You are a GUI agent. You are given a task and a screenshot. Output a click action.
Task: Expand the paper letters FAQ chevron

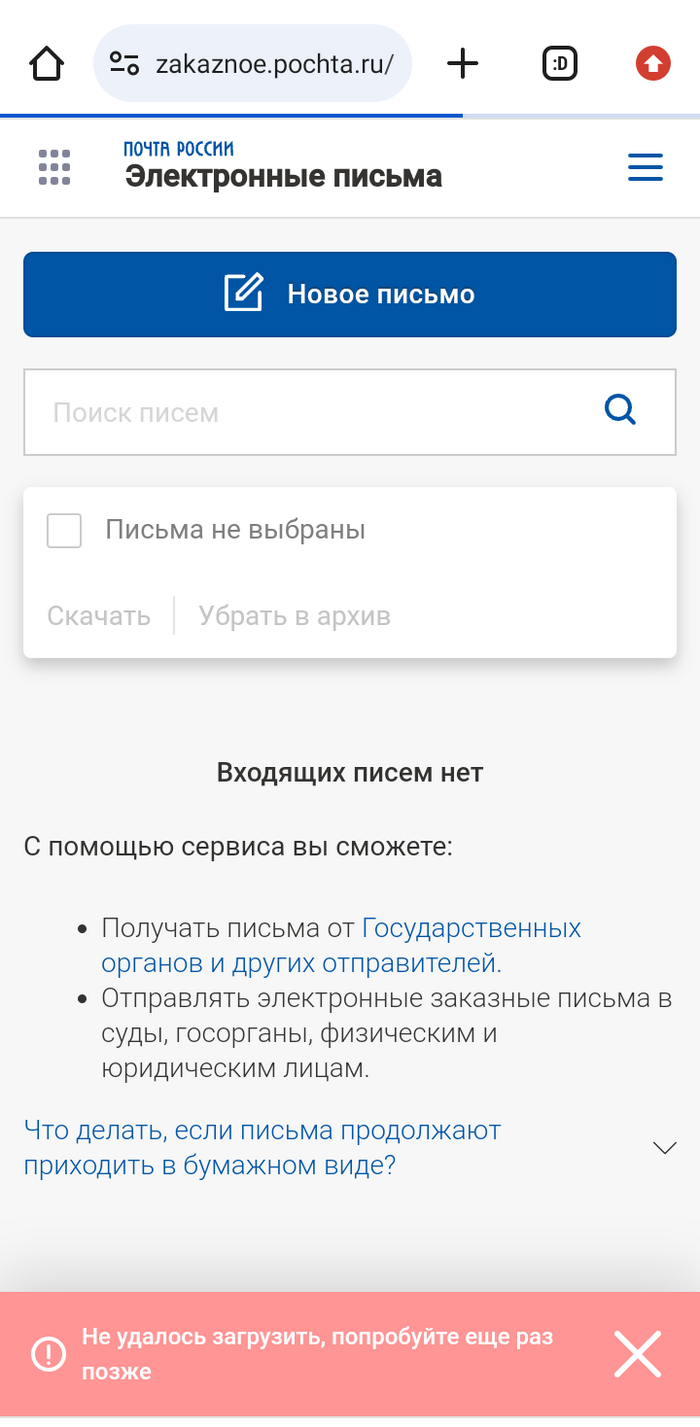[x=664, y=1147]
